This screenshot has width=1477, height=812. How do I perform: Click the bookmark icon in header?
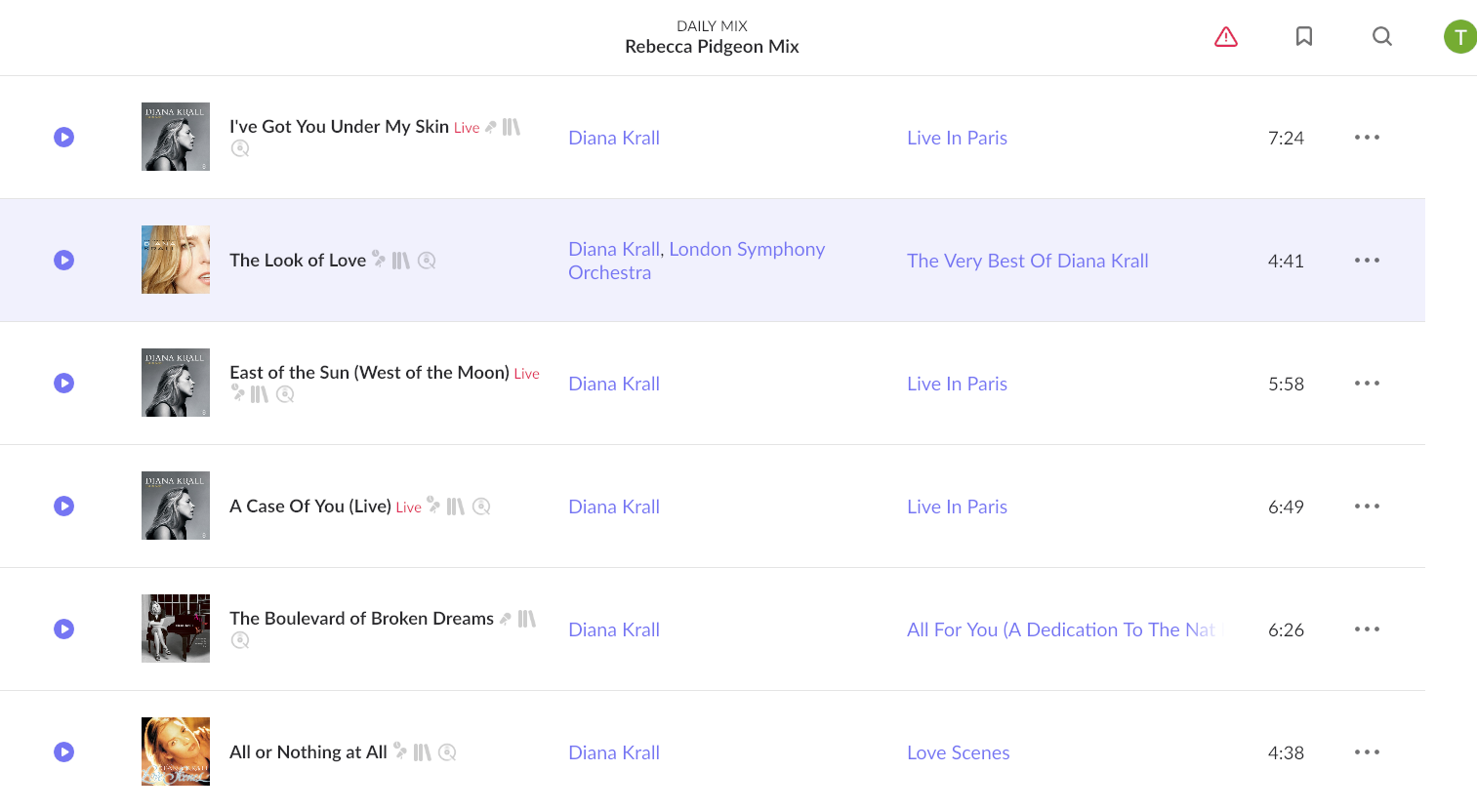(1304, 36)
